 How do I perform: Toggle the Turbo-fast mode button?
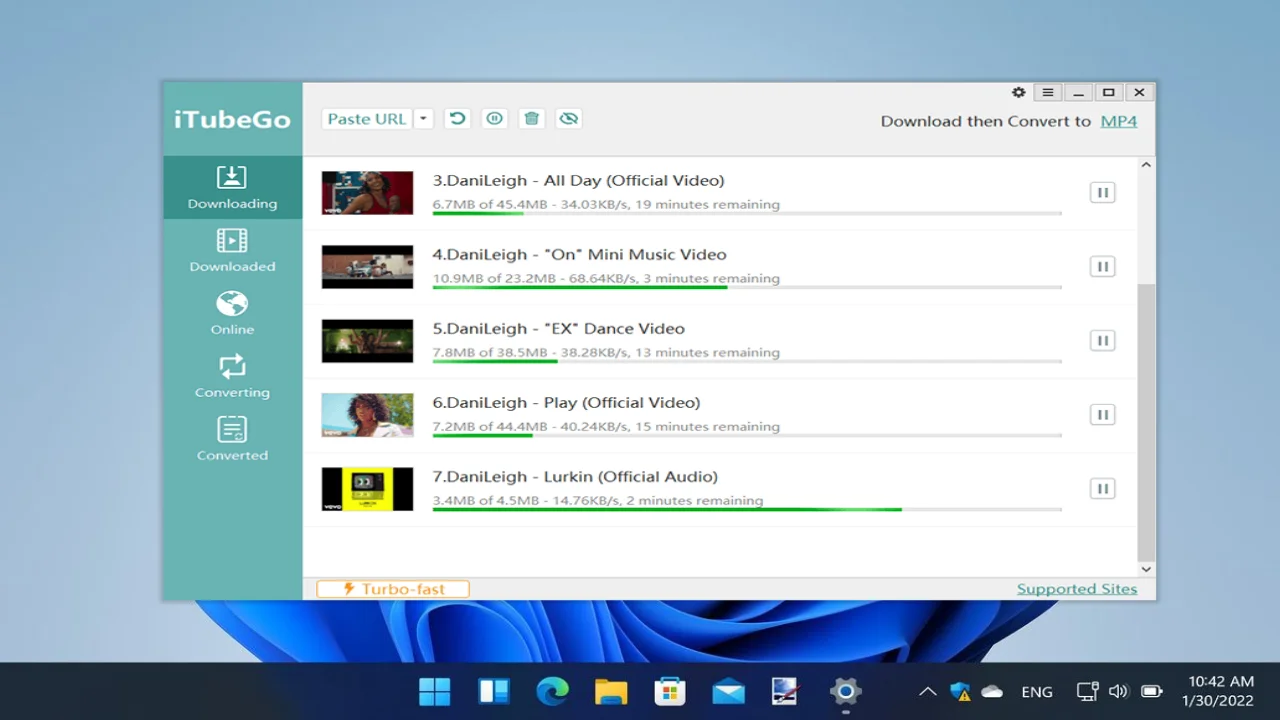393,589
